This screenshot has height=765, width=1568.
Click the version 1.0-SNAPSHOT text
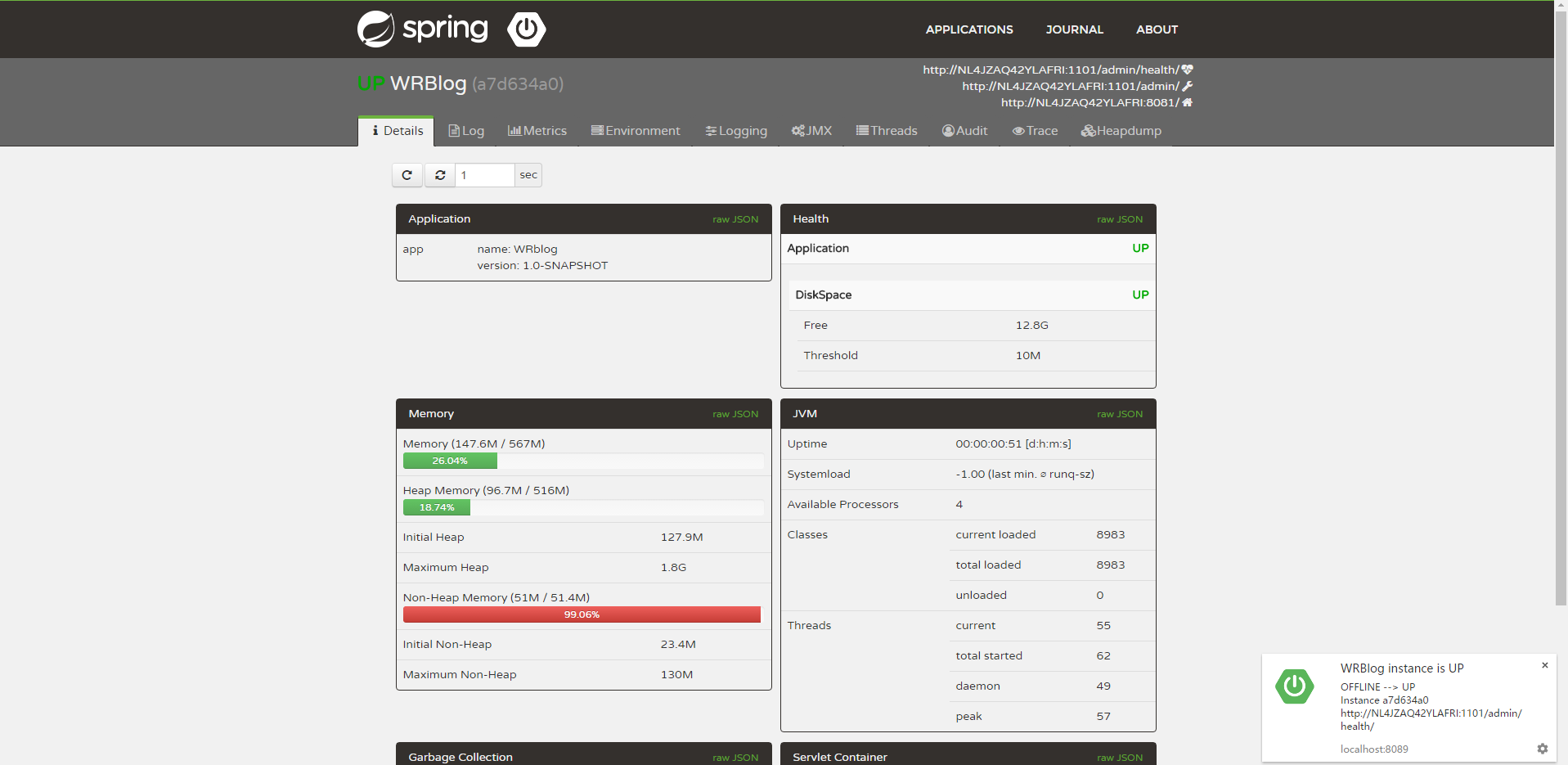pos(542,265)
